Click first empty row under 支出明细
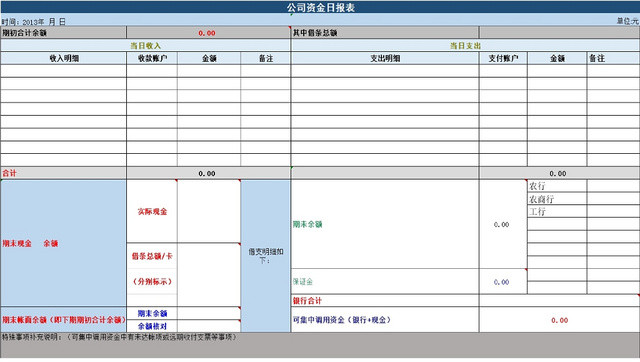 pos(384,71)
